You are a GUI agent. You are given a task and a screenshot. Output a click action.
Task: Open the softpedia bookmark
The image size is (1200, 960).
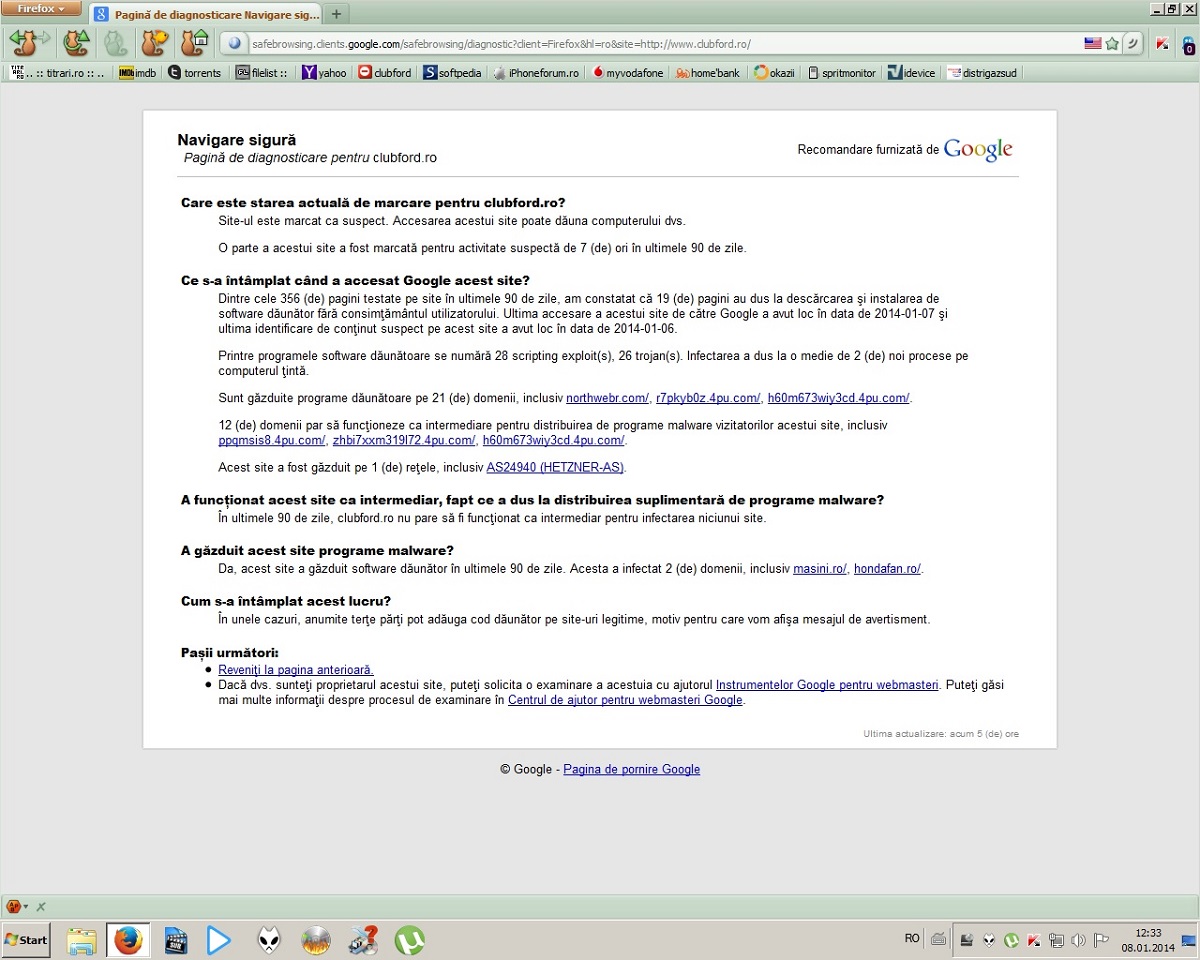point(452,73)
